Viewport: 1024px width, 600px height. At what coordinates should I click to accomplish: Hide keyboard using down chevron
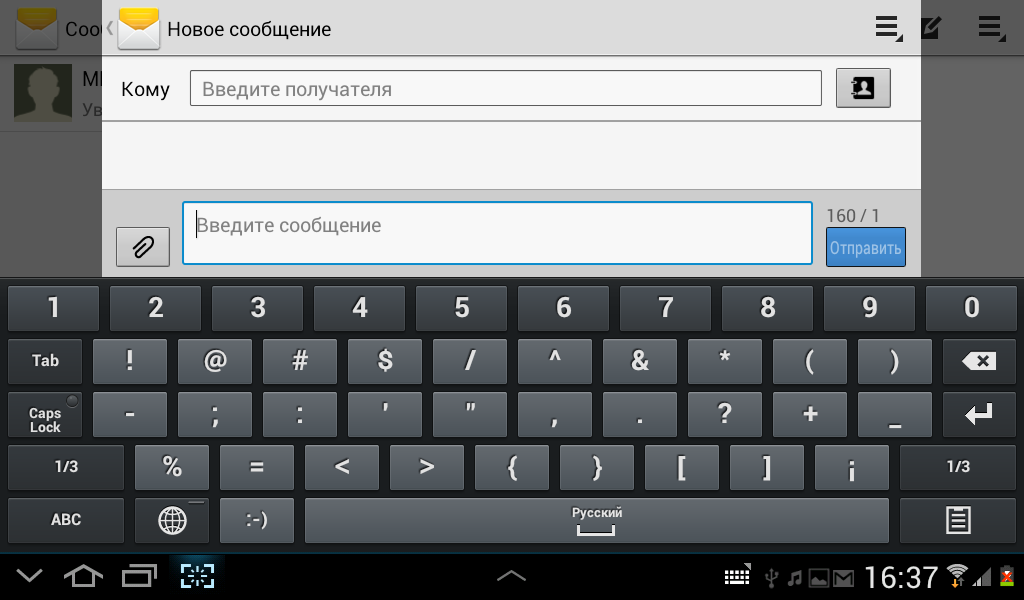pyautogui.click(x=29, y=576)
